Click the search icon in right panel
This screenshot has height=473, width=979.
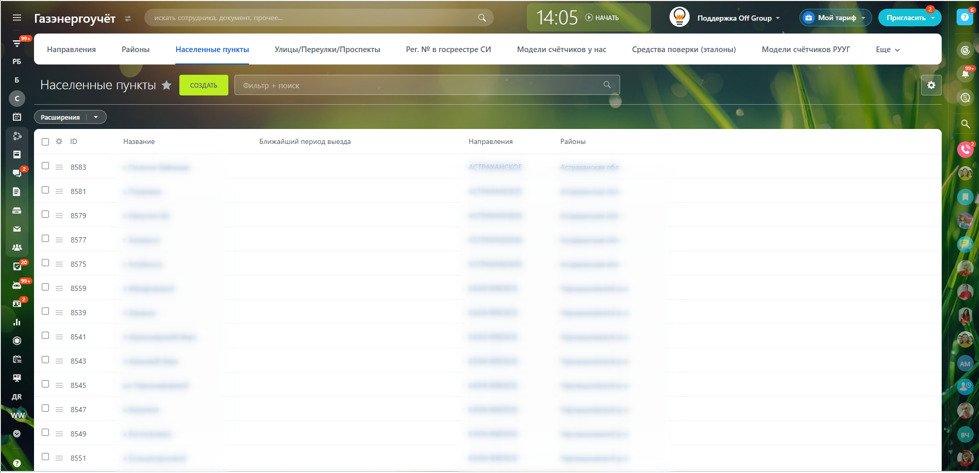tap(965, 124)
